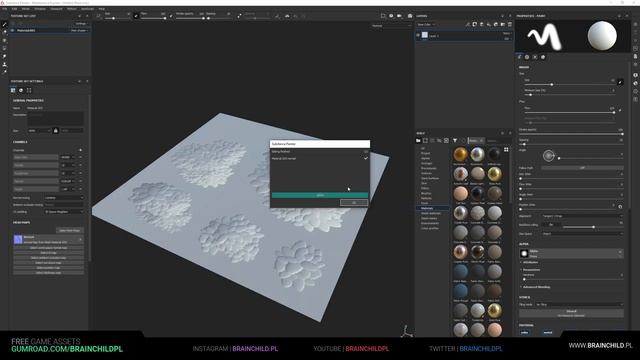Select the Material picker tool
The height and width of the screenshot is (360, 640).
4,72
